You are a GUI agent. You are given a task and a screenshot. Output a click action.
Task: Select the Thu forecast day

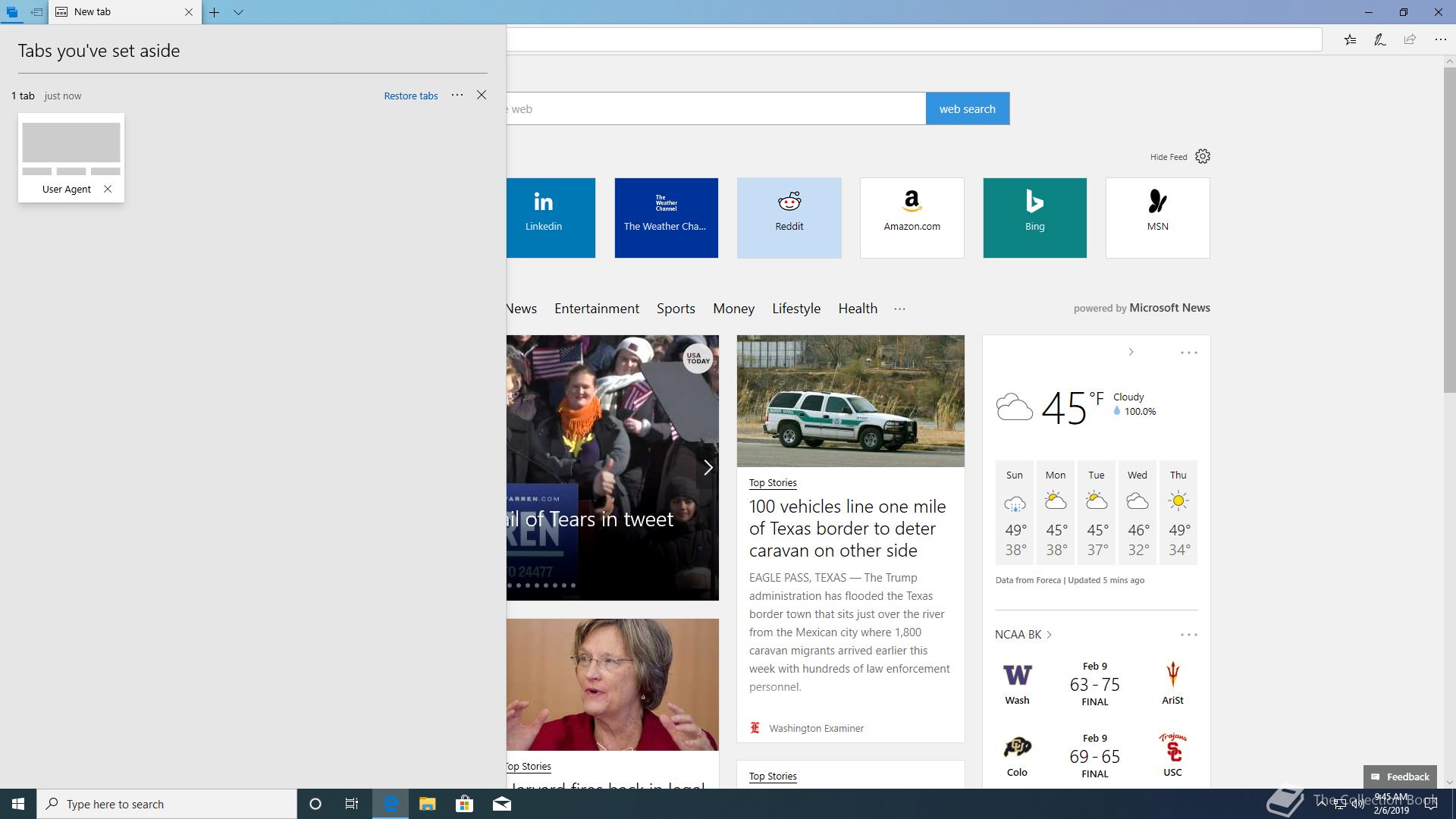pos(1178,513)
